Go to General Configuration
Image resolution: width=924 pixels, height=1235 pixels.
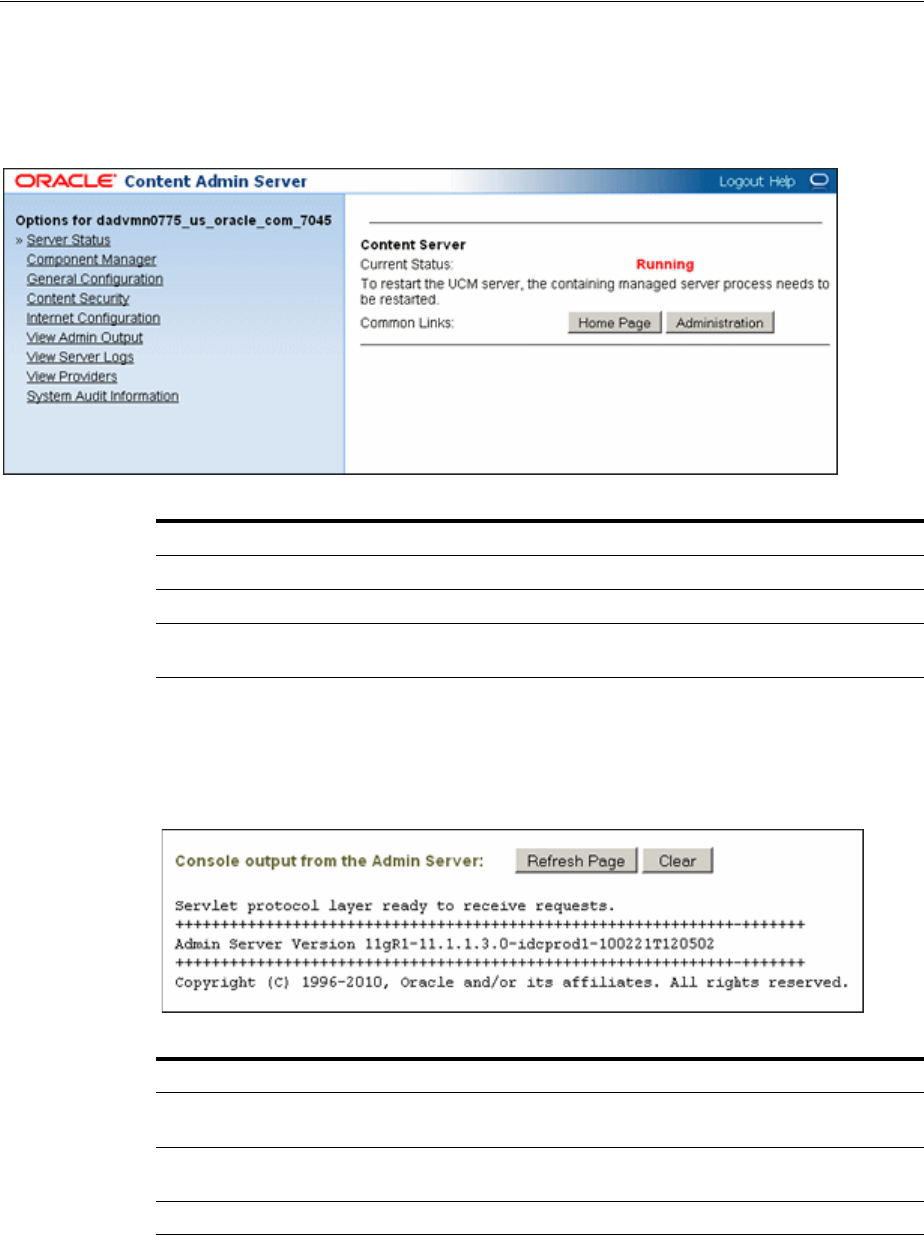pyautogui.click(x=95, y=279)
